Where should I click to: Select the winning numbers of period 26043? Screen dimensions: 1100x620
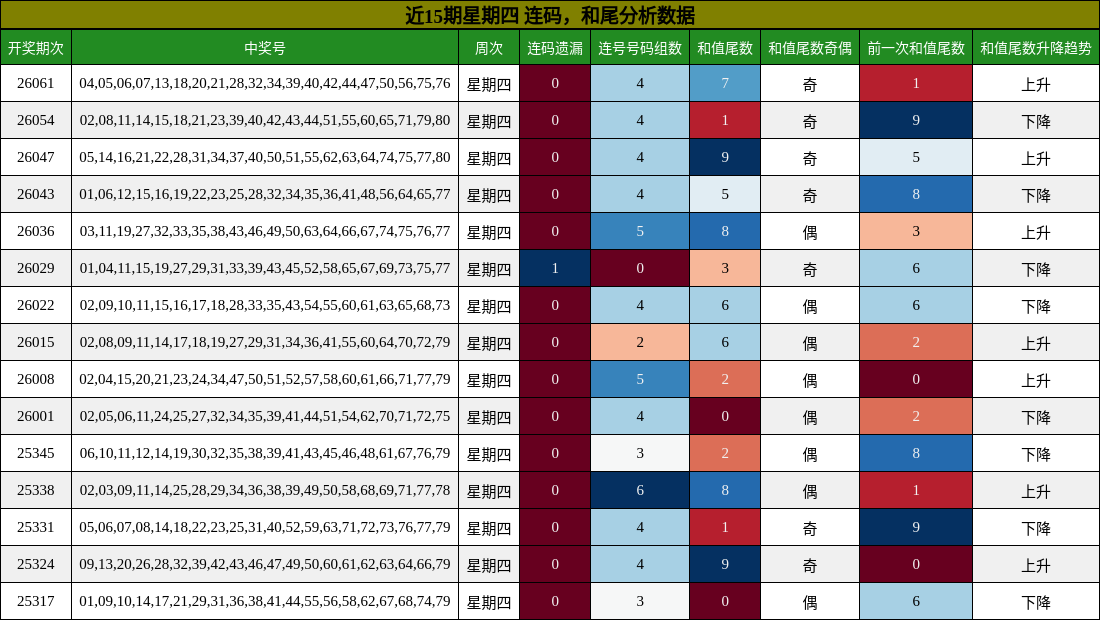(x=265, y=195)
